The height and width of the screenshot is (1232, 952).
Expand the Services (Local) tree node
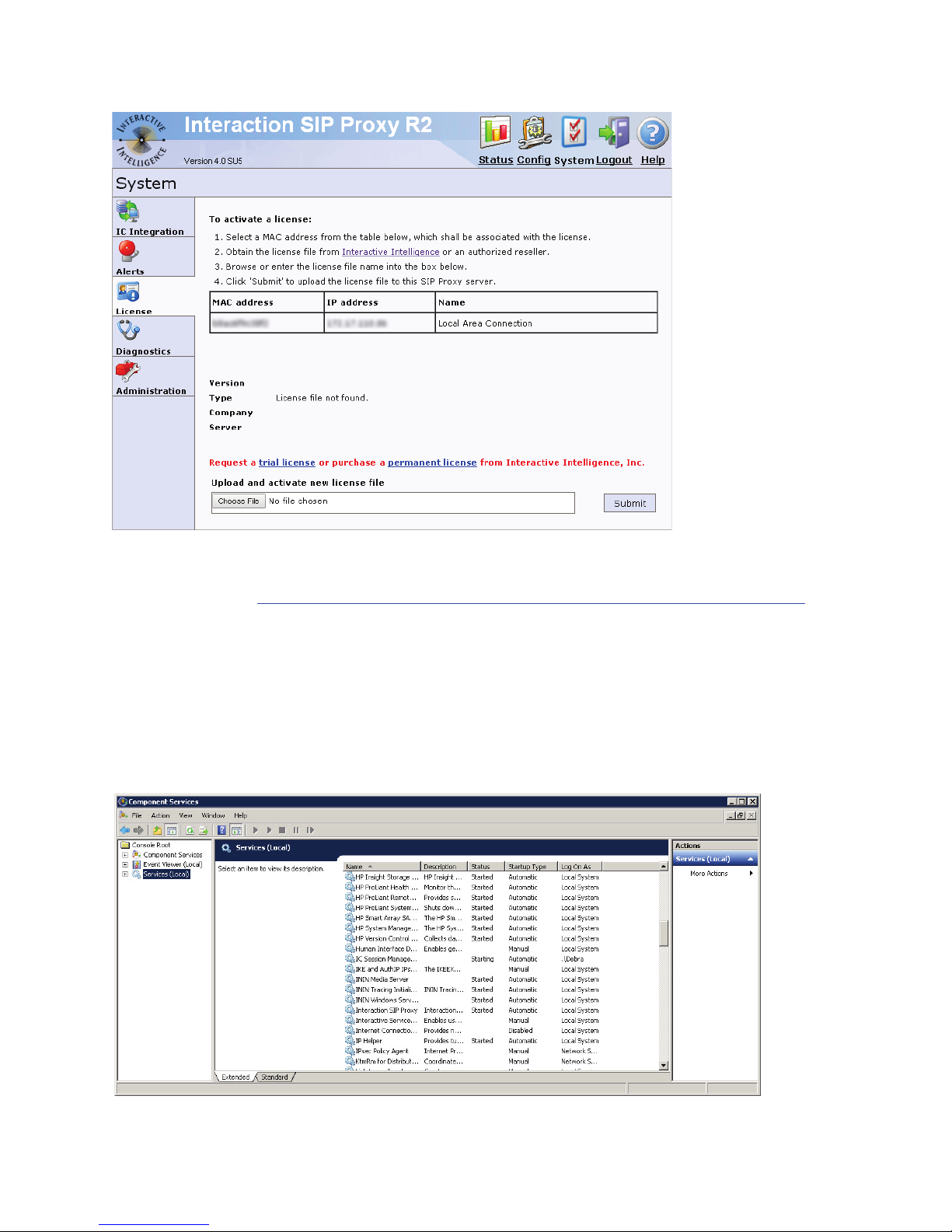pos(124,874)
